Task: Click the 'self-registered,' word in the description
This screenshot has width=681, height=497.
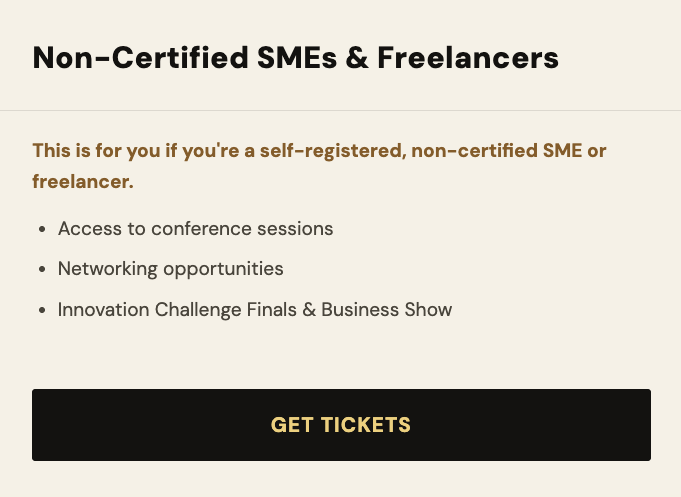Action: (x=333, y=151)
